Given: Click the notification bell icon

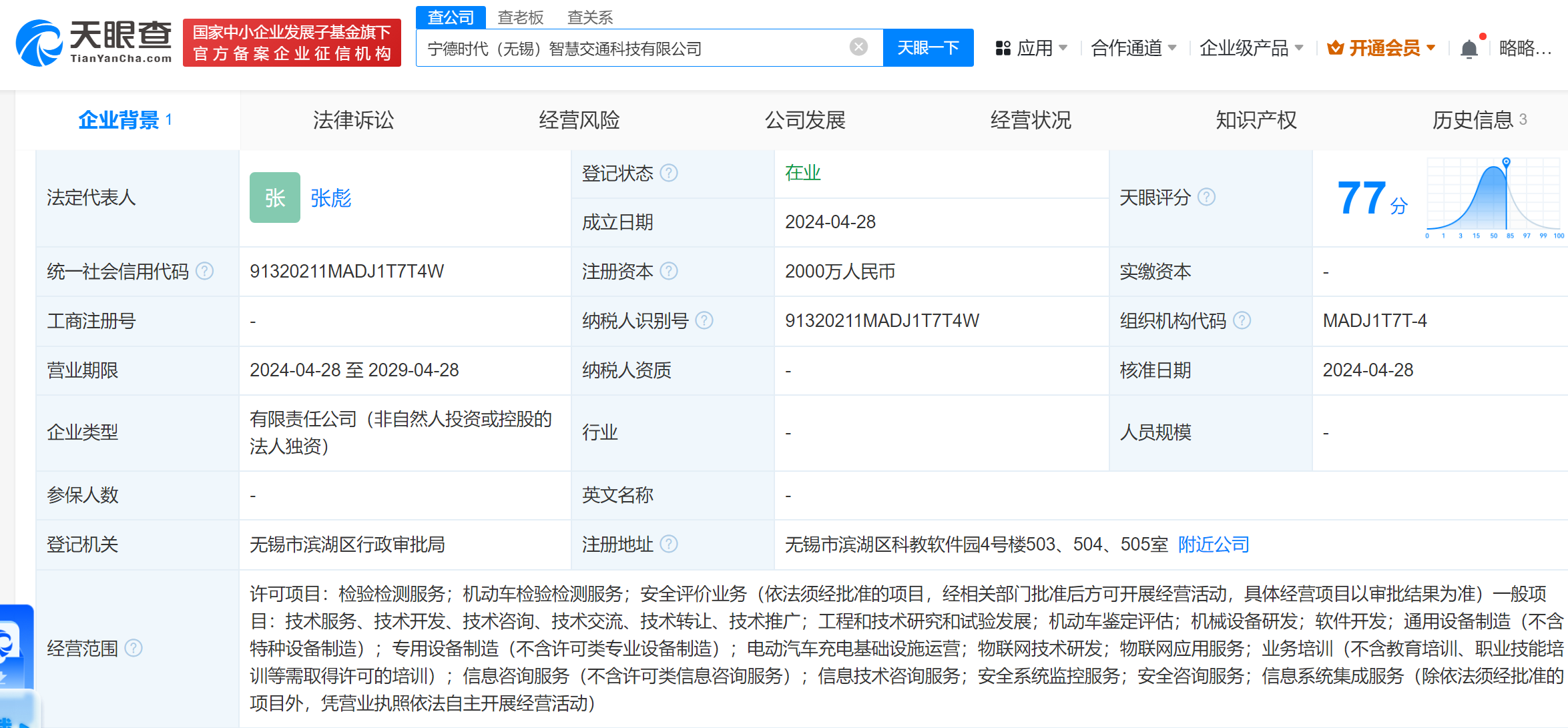Looking at the screenshot, I should click(1469, 47).
